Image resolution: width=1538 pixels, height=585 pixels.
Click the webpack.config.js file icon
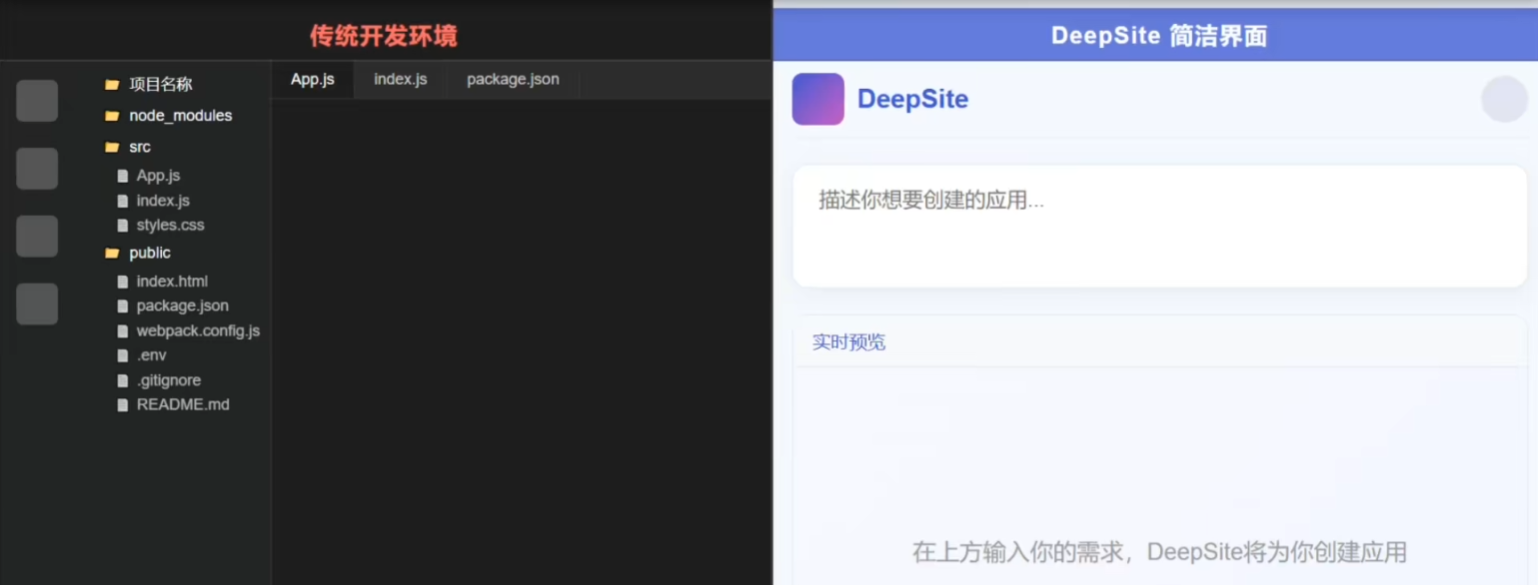pos(121,330)
